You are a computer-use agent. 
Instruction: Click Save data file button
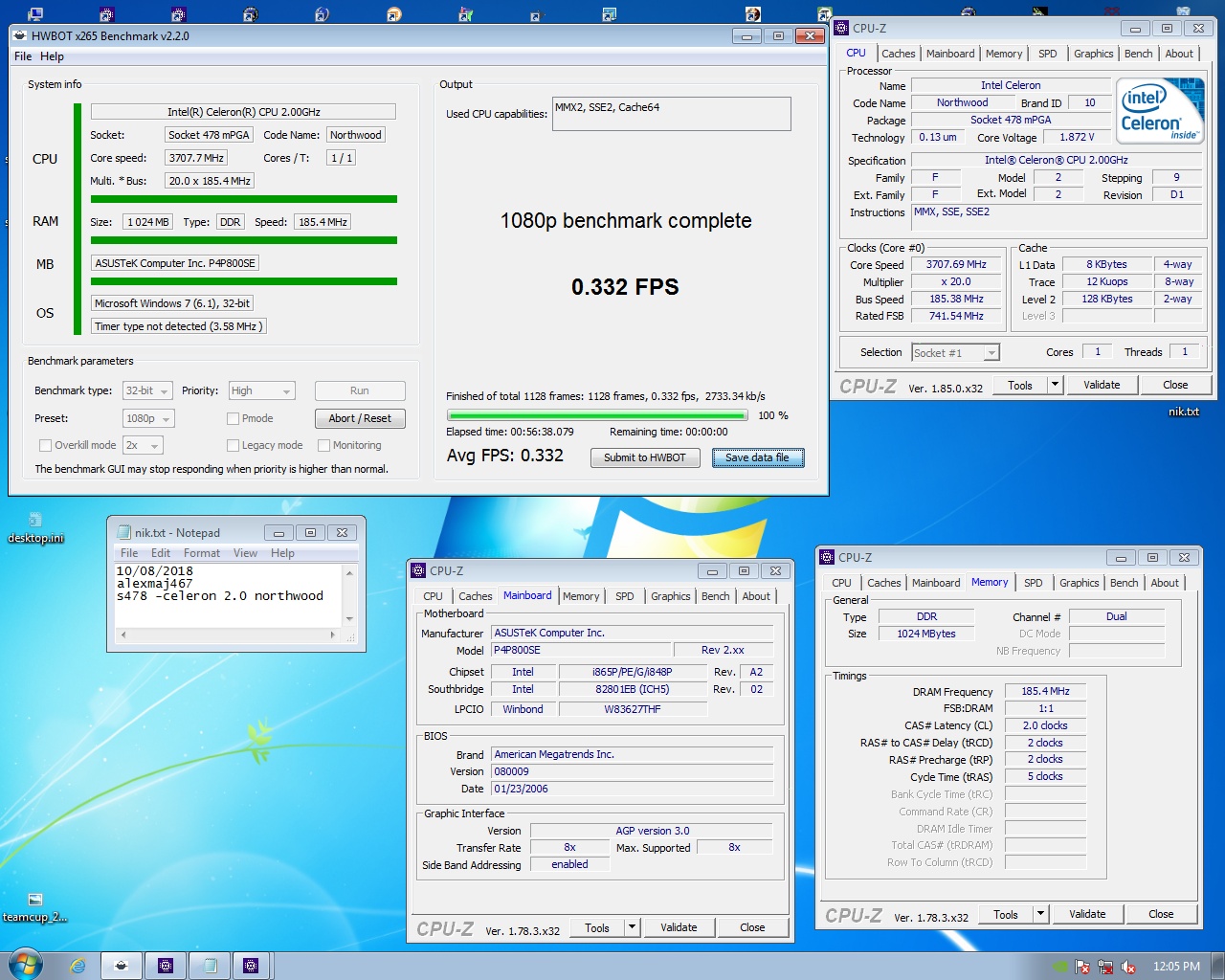coord(757,457)
